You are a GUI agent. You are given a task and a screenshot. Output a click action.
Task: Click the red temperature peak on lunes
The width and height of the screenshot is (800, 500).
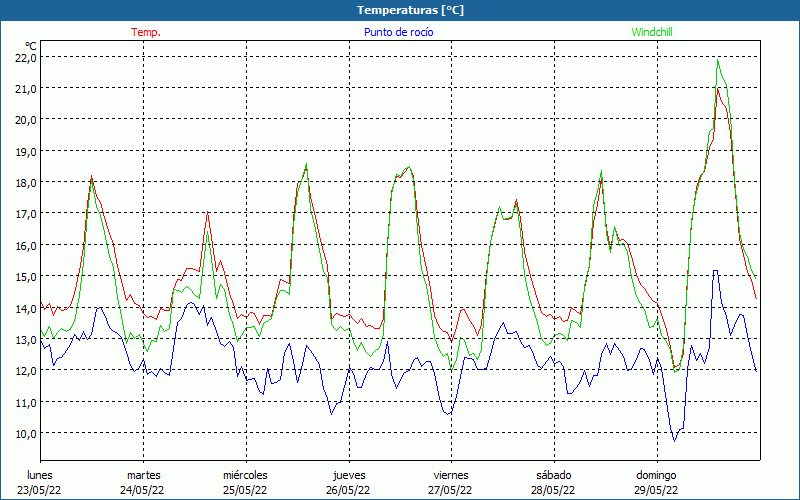point(92,176)
